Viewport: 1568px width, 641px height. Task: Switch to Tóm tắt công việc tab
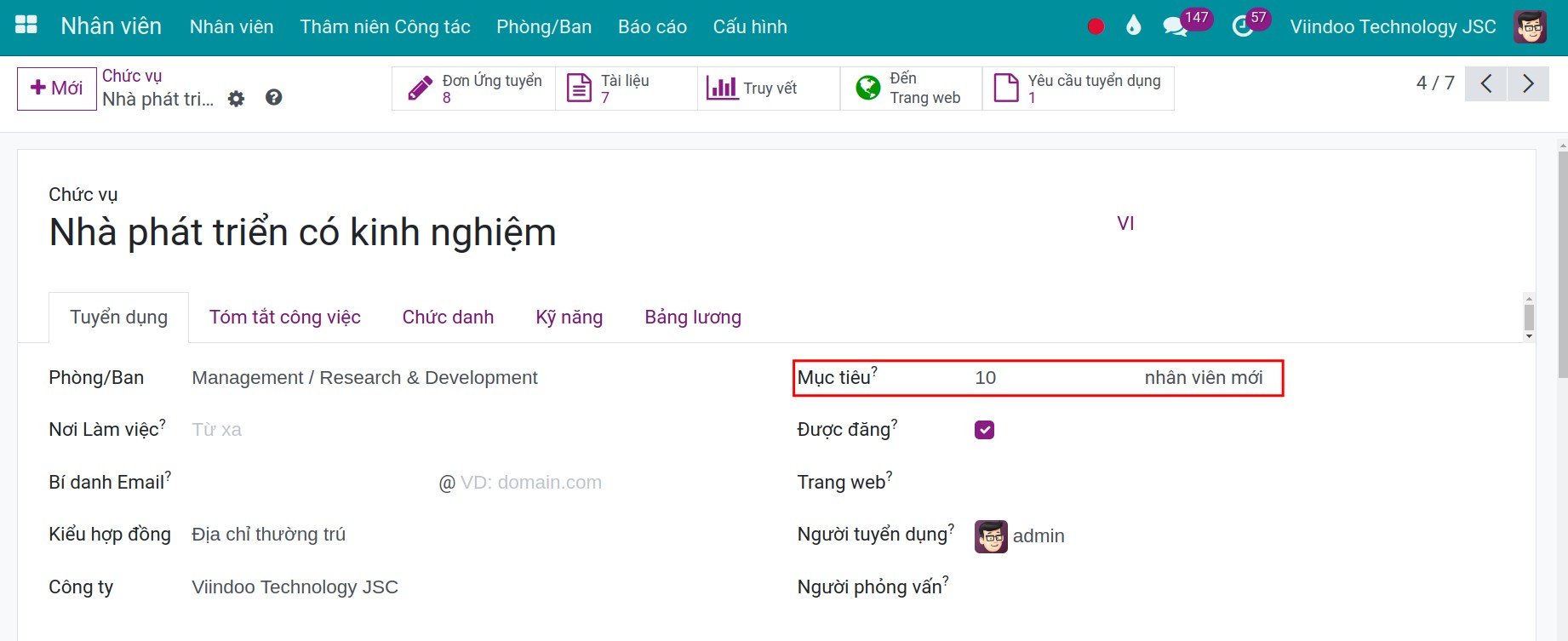click(285, 318)
